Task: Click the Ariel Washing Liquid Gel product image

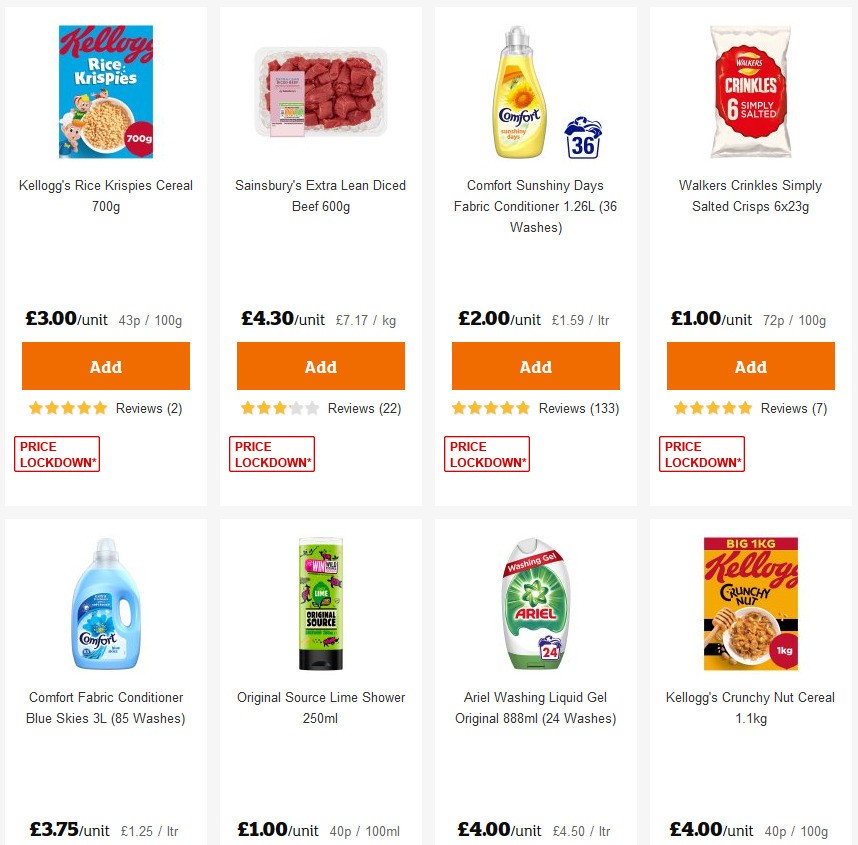Action: [x=535, y=598]
